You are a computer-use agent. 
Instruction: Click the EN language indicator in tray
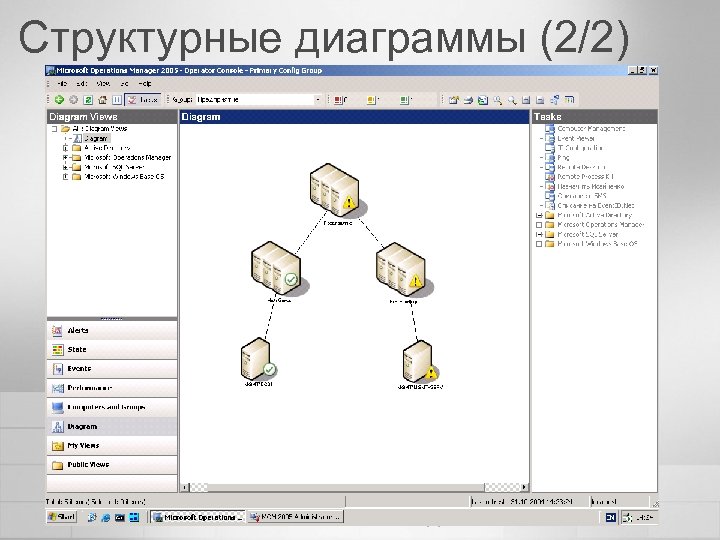point(611,518)
